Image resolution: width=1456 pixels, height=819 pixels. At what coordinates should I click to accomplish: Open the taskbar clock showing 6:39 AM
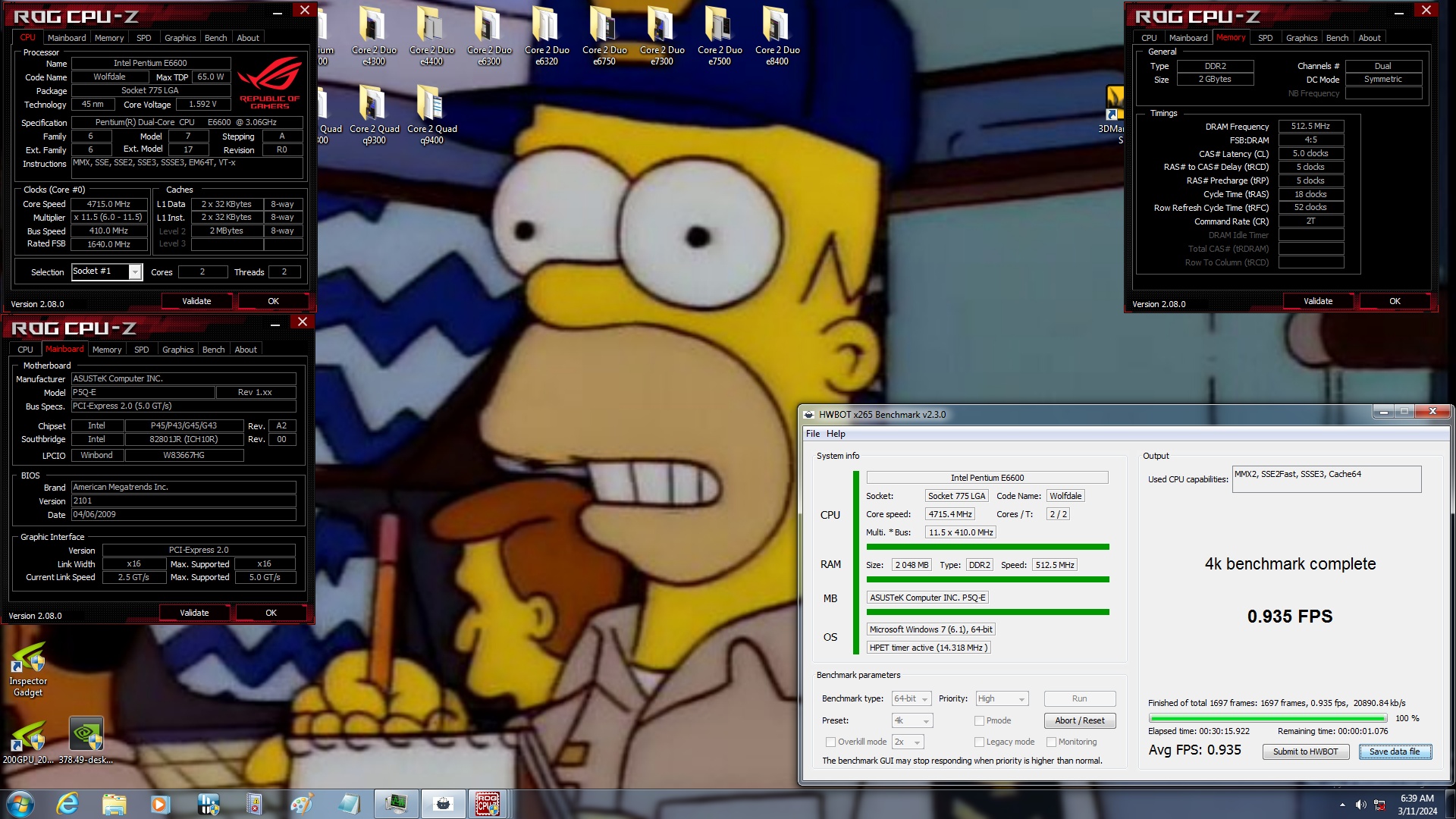pyautogui.click(x=1417, y=804)
